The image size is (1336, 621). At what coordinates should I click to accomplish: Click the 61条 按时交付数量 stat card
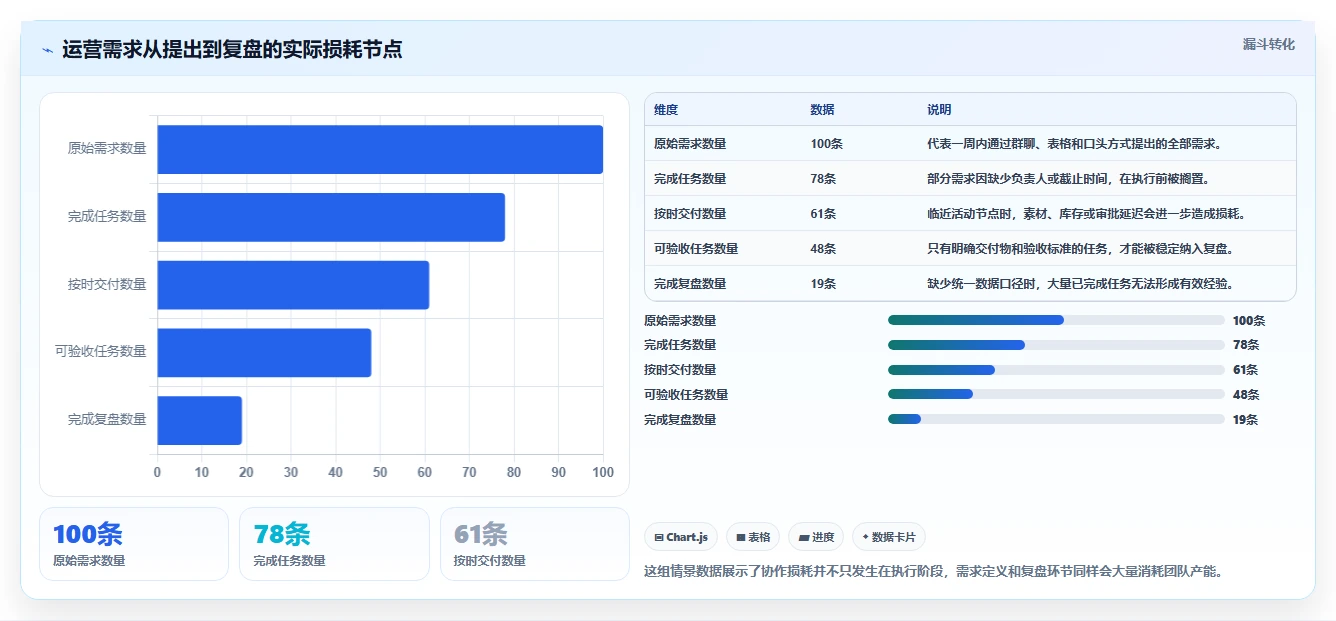pyautogui.click(x=535, y=544)
